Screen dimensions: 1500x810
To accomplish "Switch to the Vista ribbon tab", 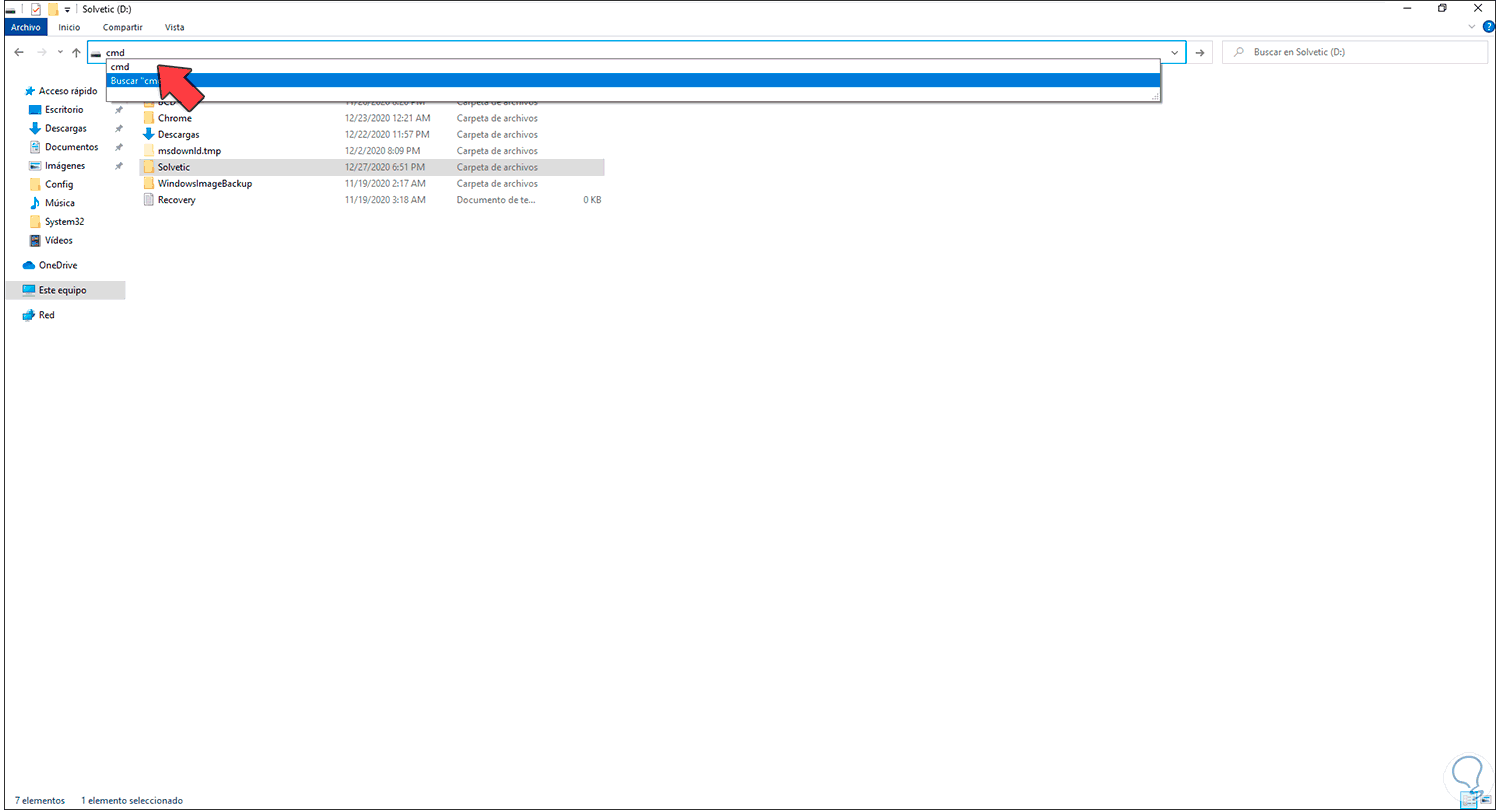I will click(174, 27).
